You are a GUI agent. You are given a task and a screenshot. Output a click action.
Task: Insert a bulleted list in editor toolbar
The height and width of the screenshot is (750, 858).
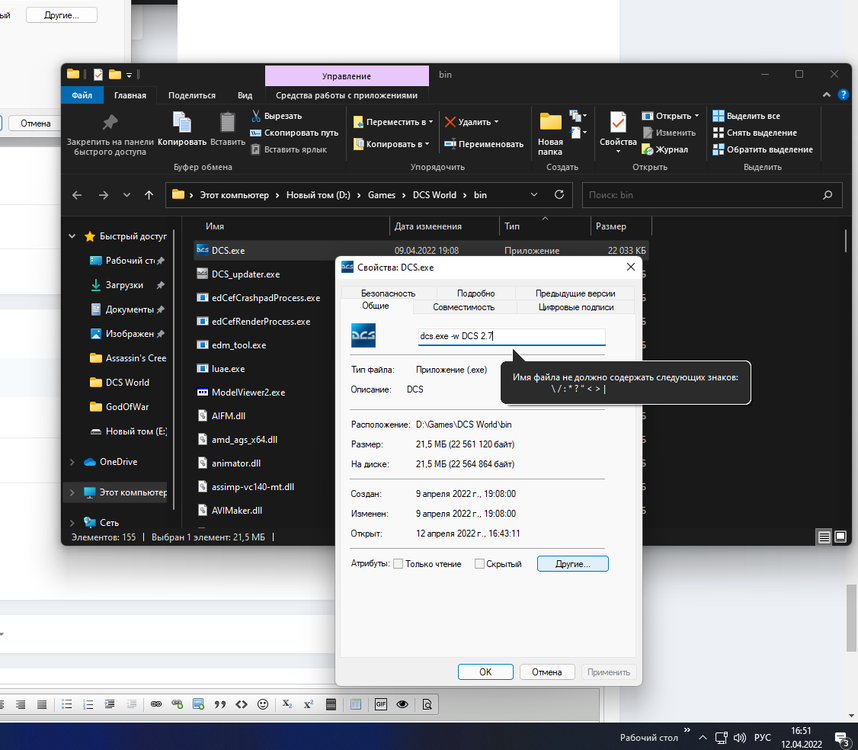67,704
